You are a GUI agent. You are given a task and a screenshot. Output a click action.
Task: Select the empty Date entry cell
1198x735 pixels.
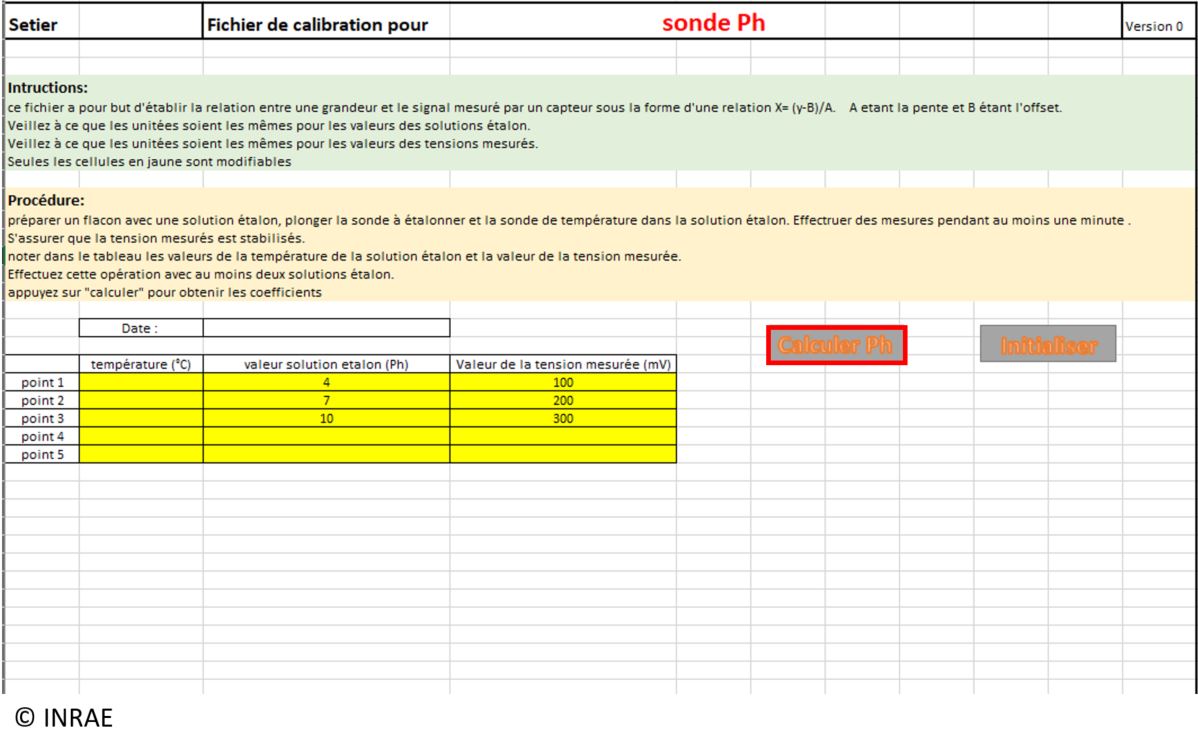click(x=326, y=328)
